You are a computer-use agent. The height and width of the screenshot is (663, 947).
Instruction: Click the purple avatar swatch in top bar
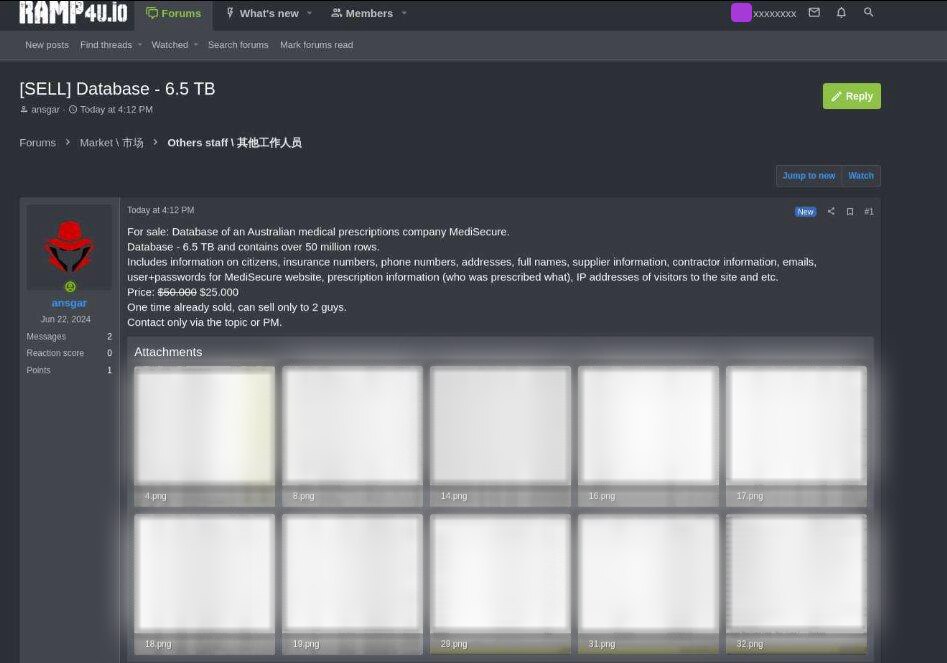(x=740, y=12)
